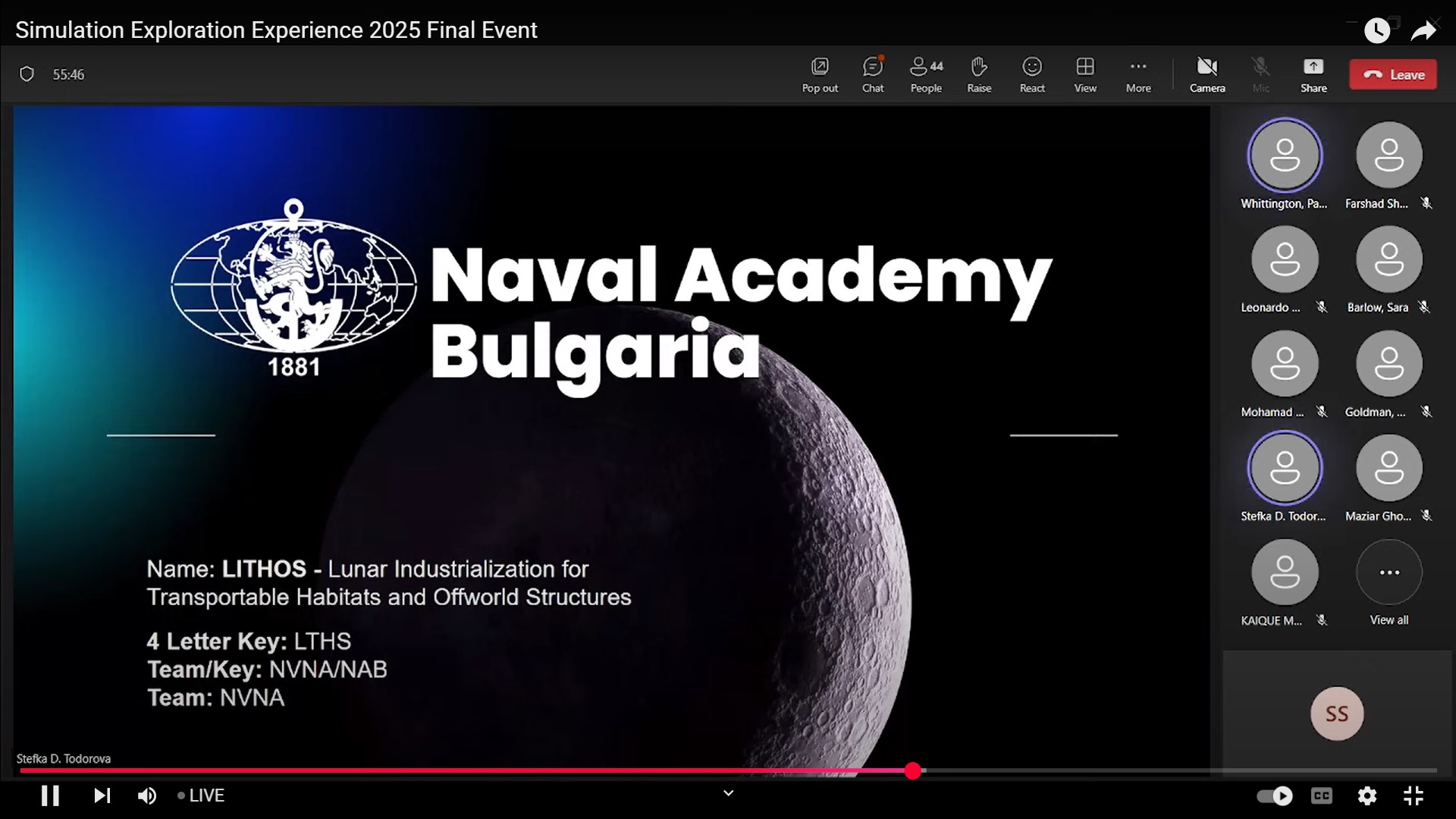Raise your hand in the meeting

(979, 74)
